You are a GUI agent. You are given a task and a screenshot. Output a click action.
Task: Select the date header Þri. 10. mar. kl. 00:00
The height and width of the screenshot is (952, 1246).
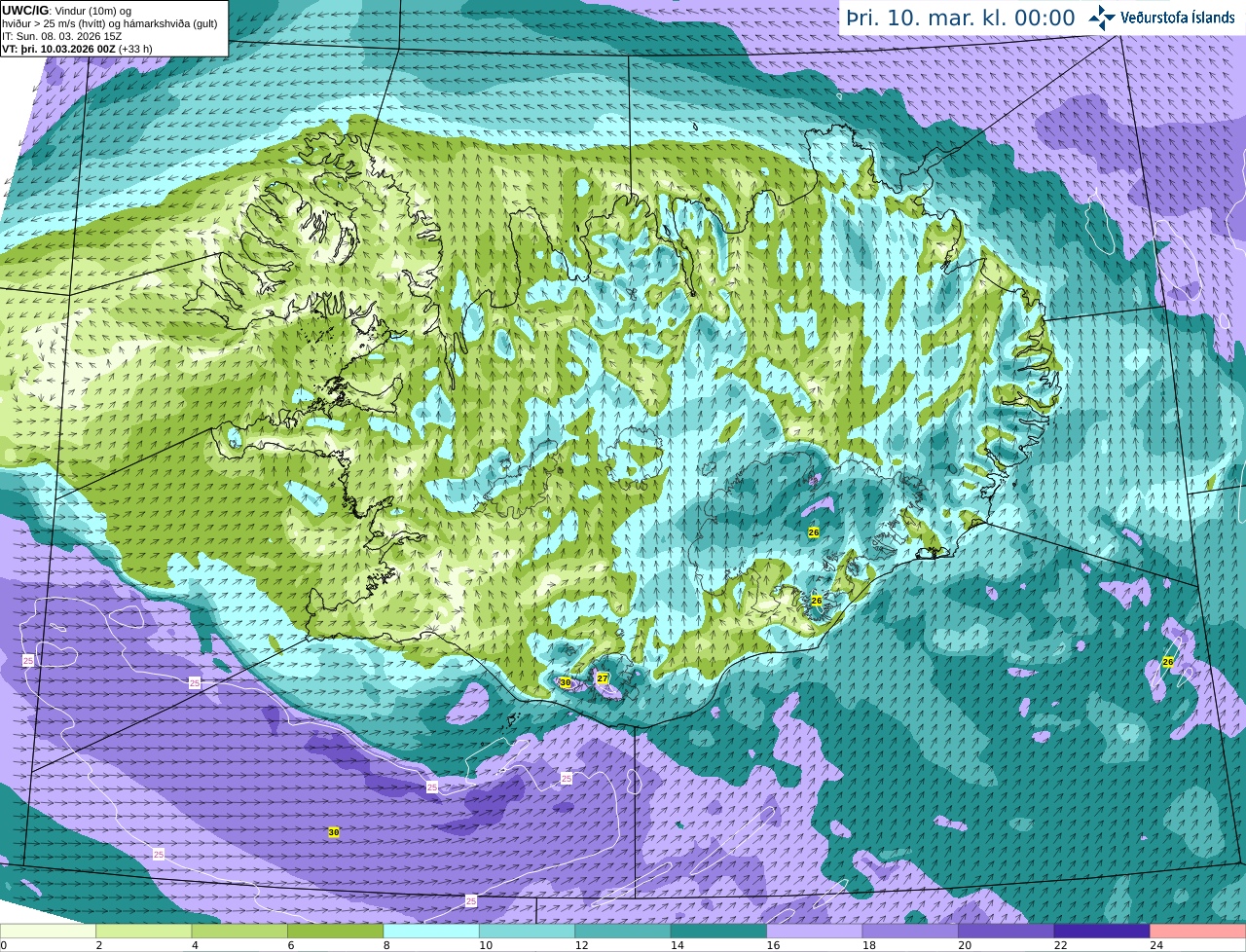[960, 18]
